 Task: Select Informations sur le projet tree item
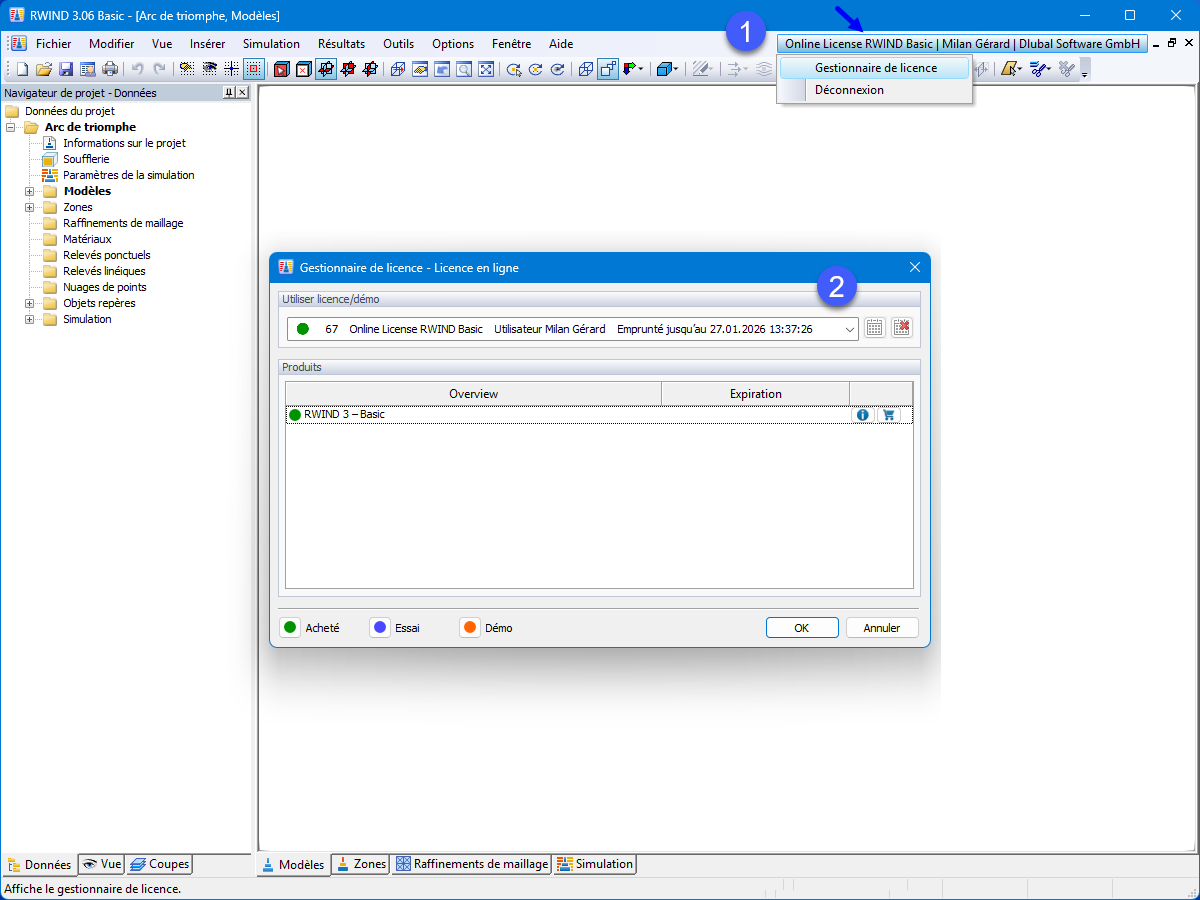click(124, 143)
